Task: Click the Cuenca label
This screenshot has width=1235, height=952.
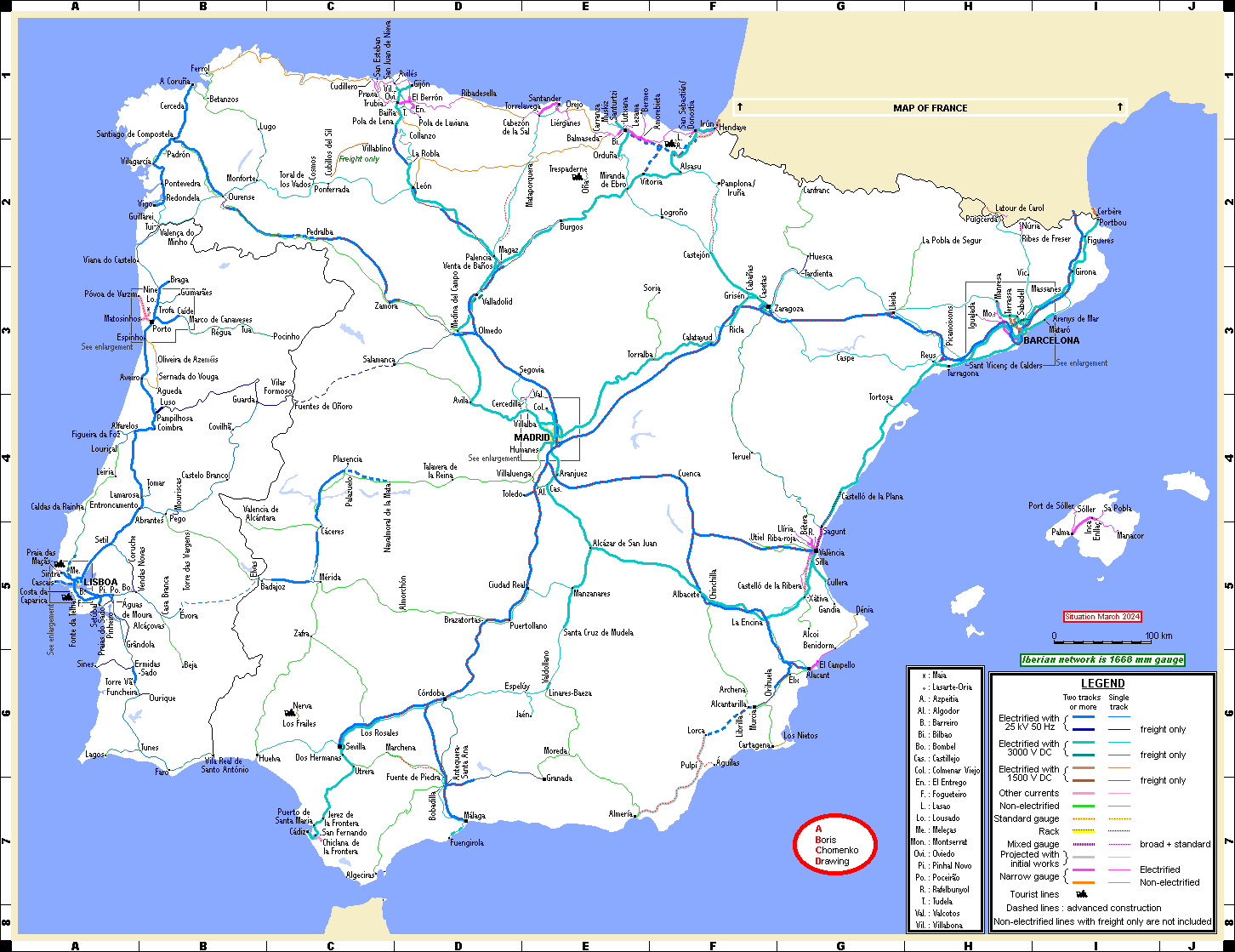Action: [x=689, y=474]
